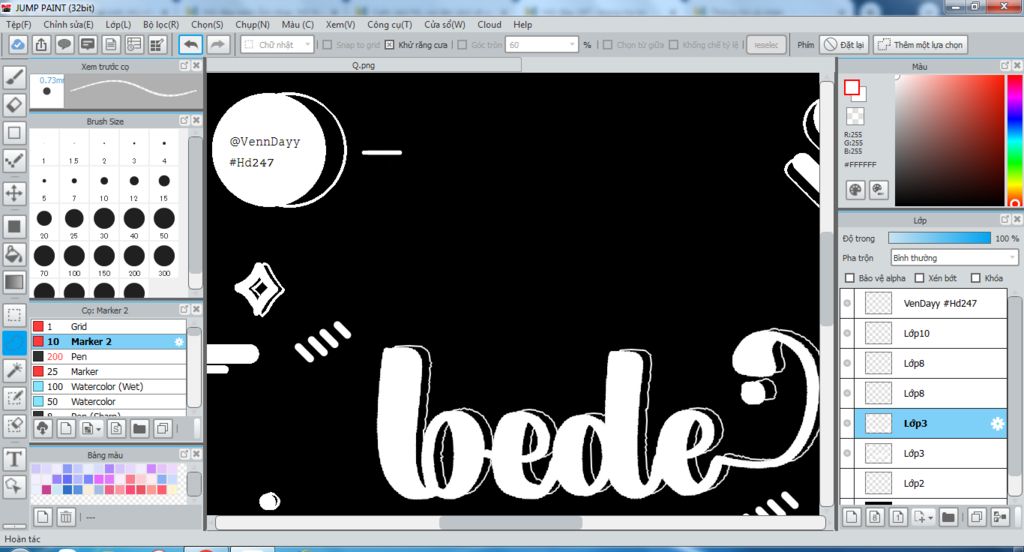Enable Khóa layer lock checkbox
This screenshot has height=552, width=1024.
[x=976, y=278]
